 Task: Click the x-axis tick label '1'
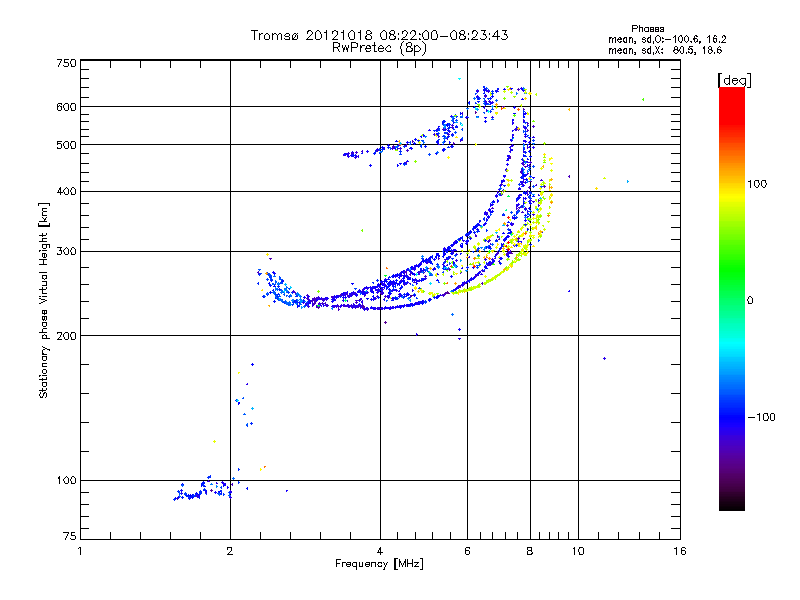(x=80, y=551)
